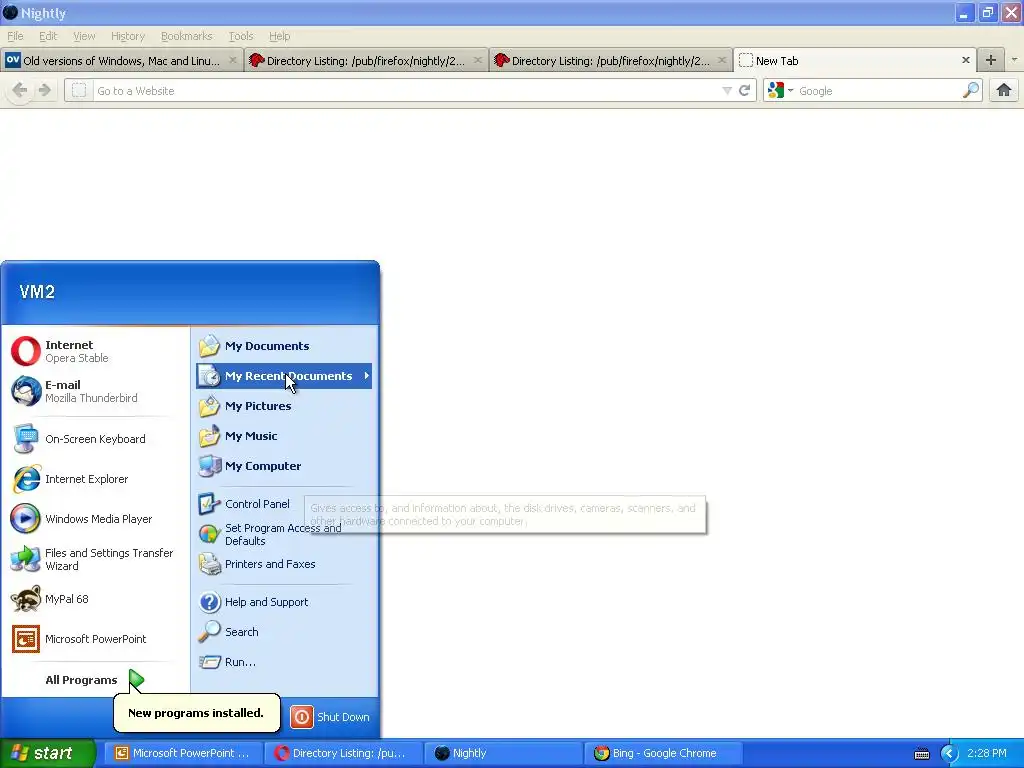Screen dimensions: 1024x768
Task: Open the list all tabs dropdown arrow
Action: pos(1014,60)
